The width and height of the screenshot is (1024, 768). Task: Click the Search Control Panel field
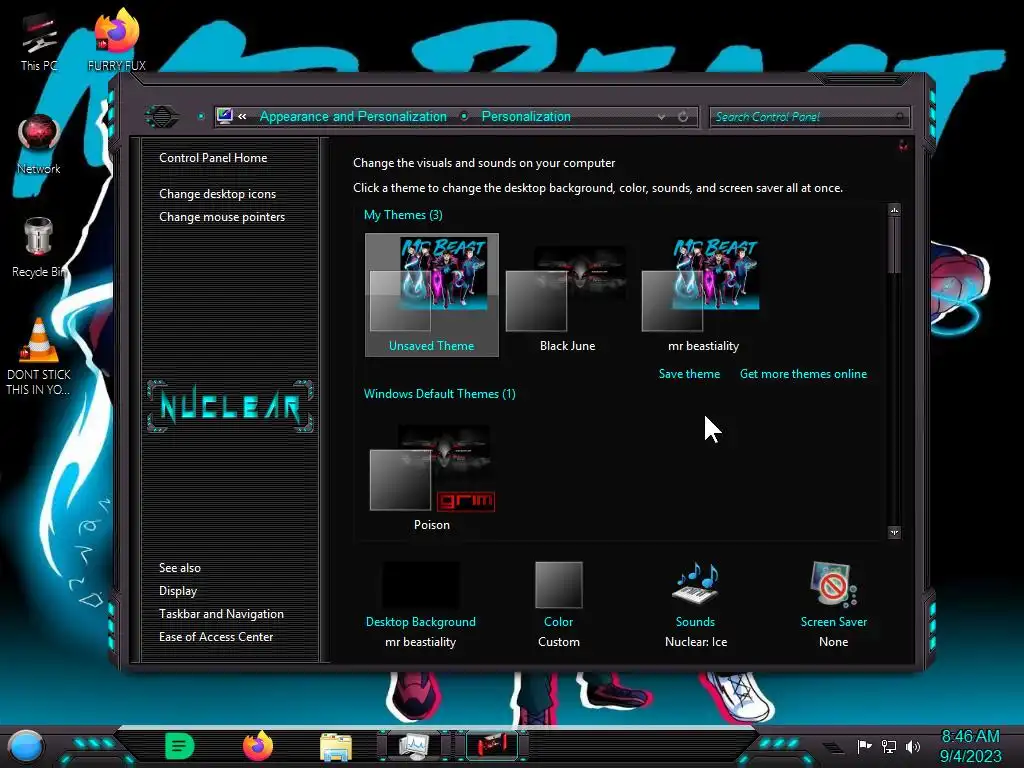[x=809, y=117]
